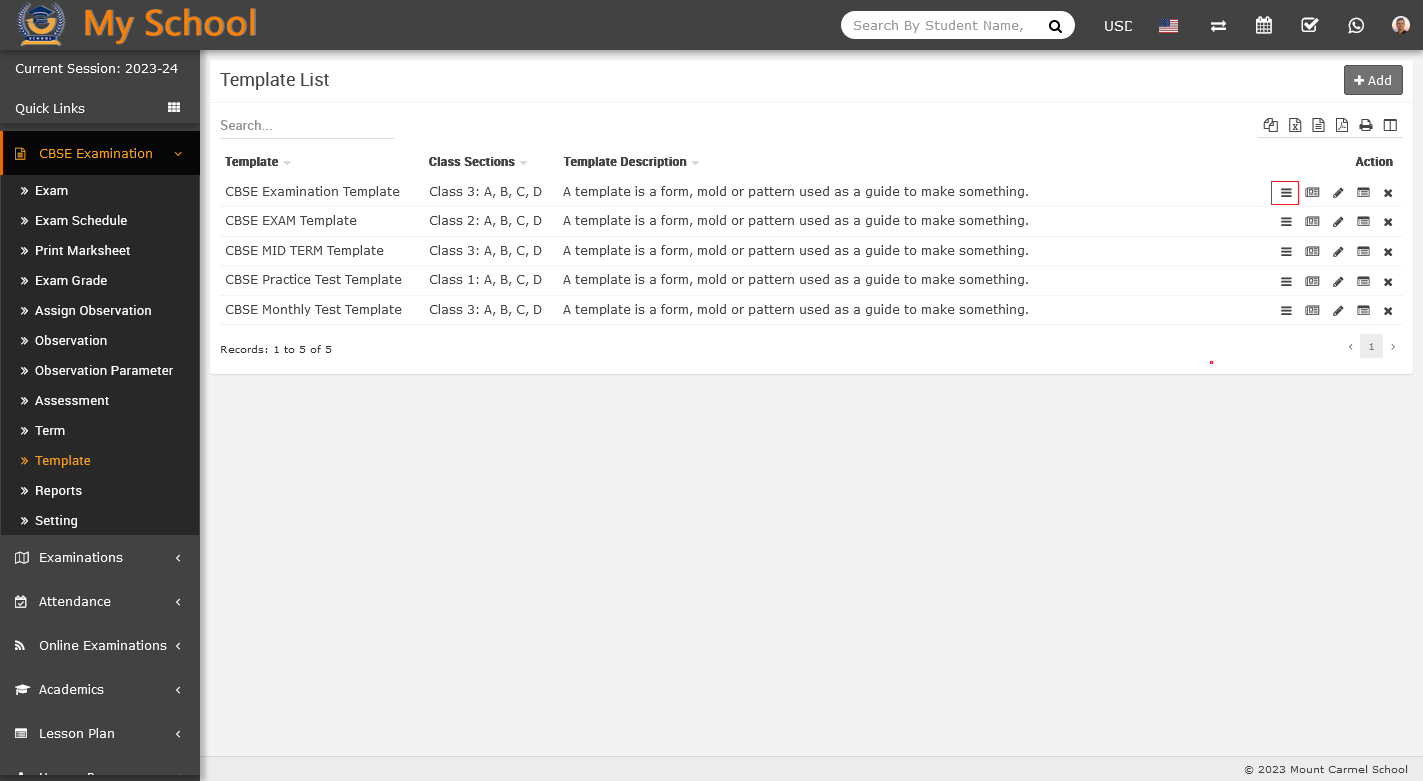This screenshot has width=1423, height=781.
Task: Click the template list search field
Action: [x=307, y=126]
